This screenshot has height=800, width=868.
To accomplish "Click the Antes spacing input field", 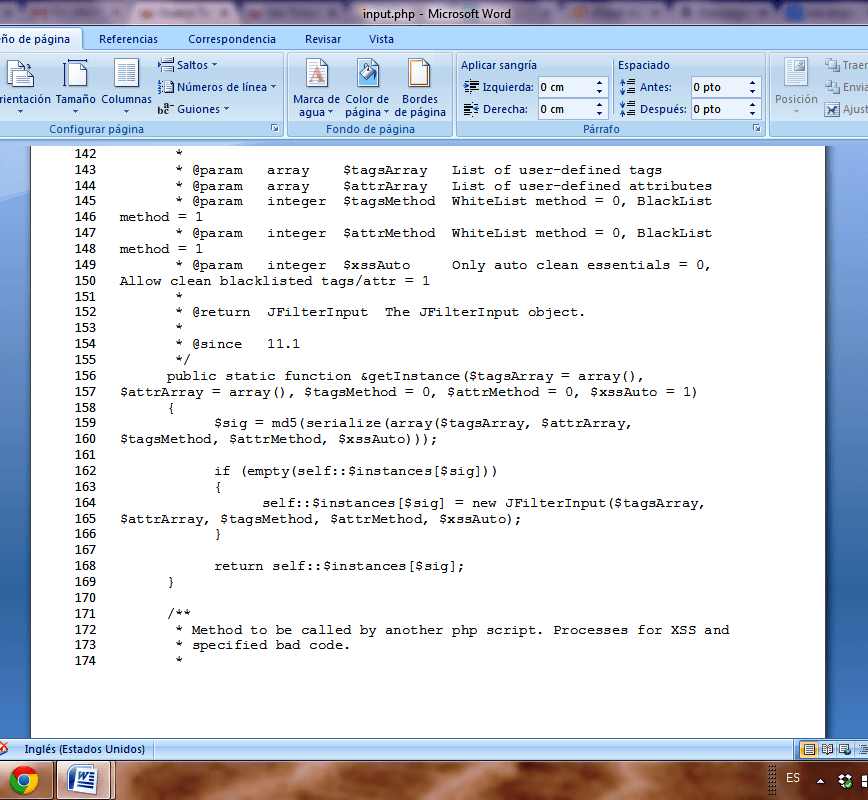I will coord(719,87).
